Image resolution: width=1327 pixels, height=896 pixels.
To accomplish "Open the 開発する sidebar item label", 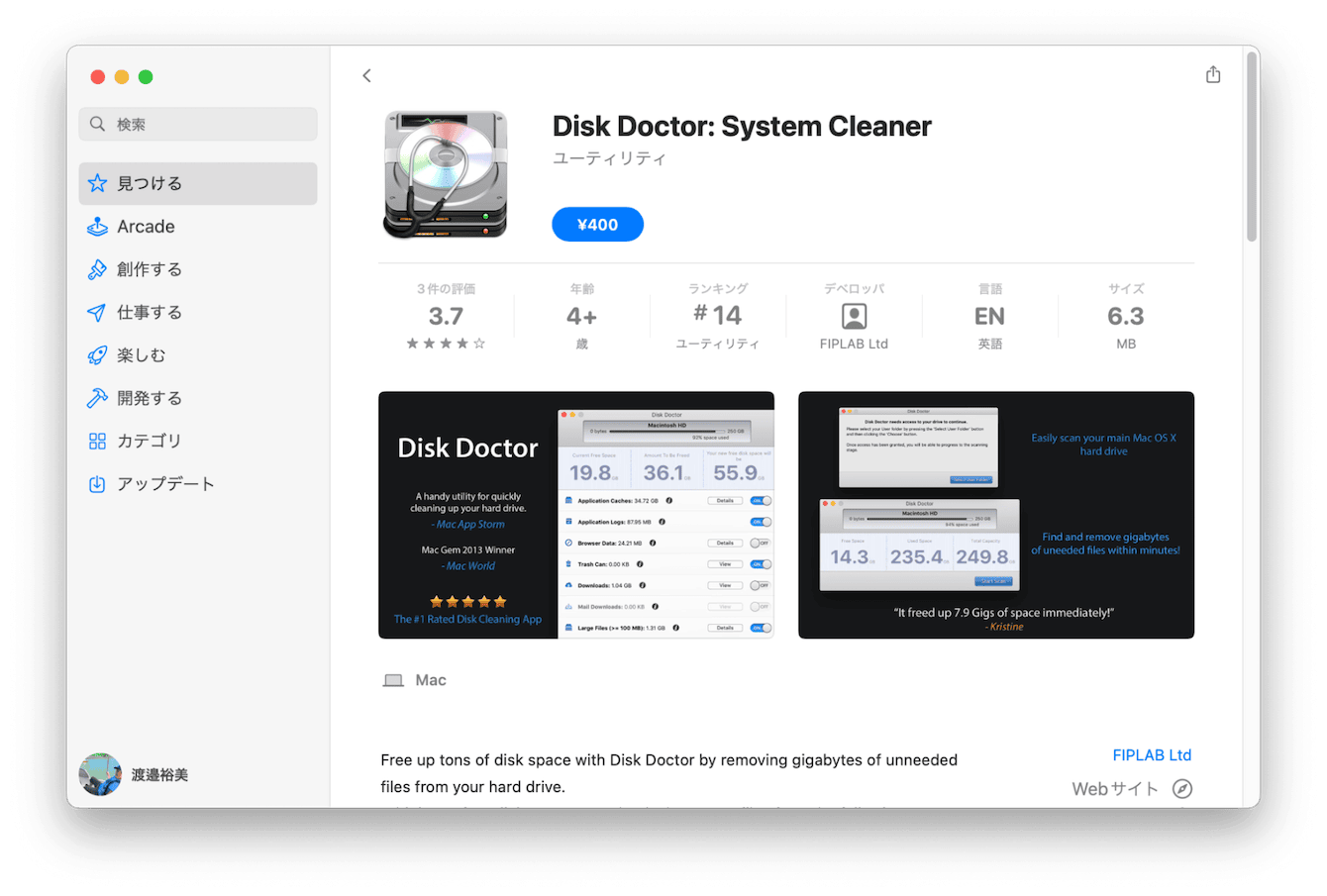I will (x=150, y=398).
